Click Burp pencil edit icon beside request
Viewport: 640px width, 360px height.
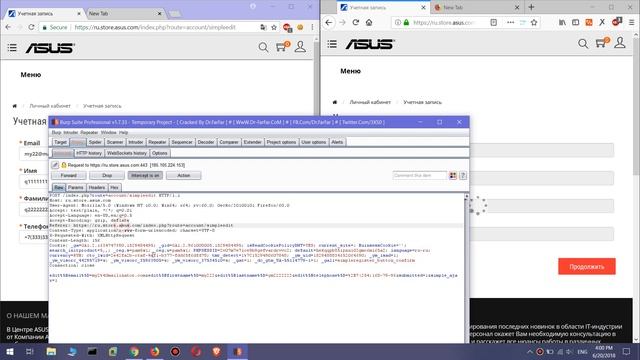[55, 165]
